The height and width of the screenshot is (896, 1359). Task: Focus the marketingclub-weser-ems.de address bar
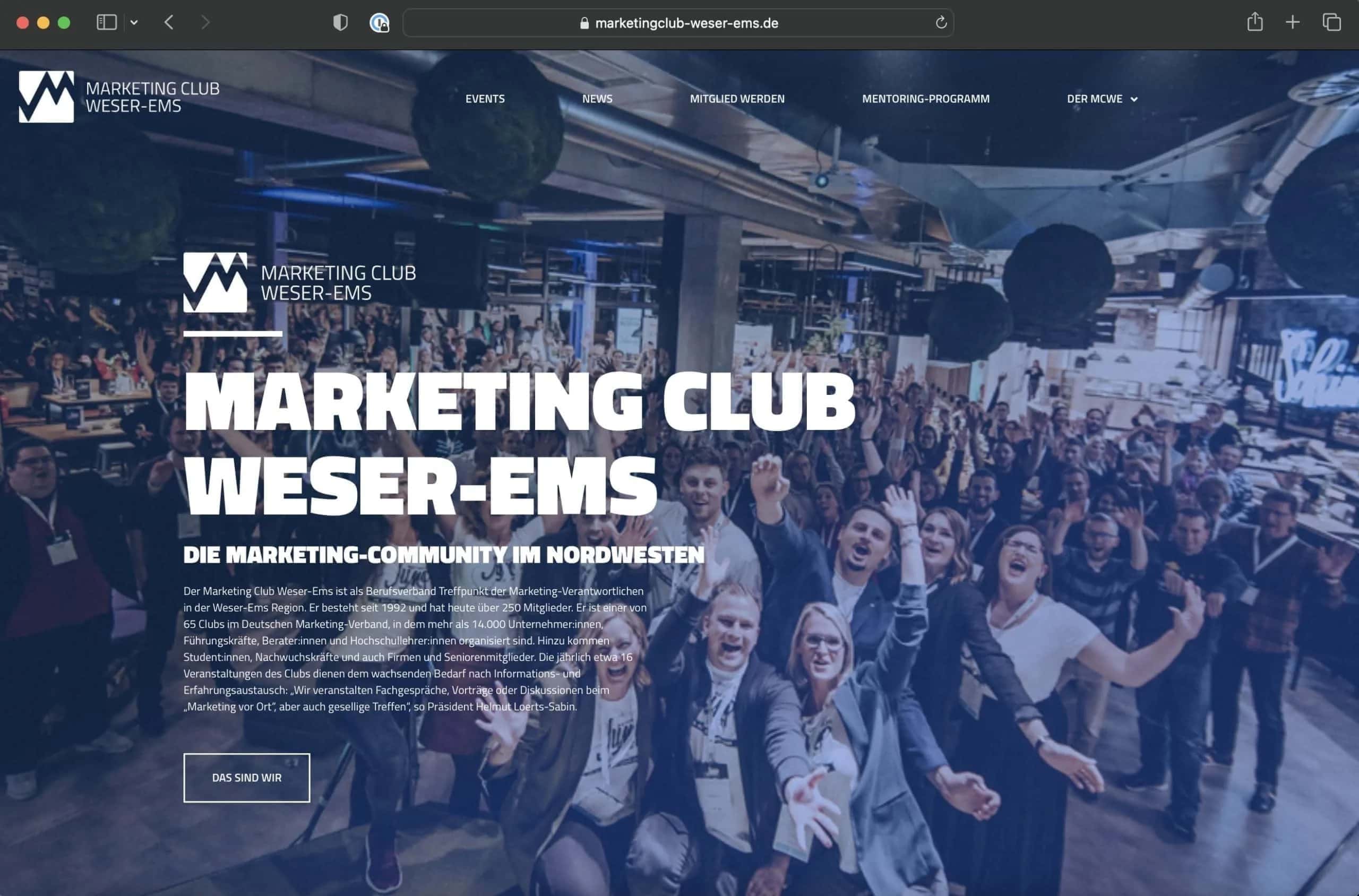click(x=678, y=23)
